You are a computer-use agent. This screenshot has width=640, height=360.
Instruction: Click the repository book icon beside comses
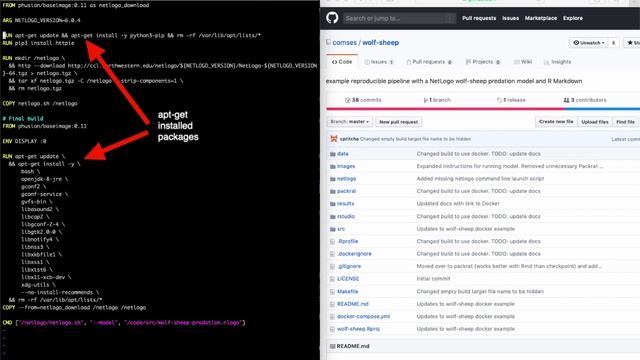tap(328, 42)
